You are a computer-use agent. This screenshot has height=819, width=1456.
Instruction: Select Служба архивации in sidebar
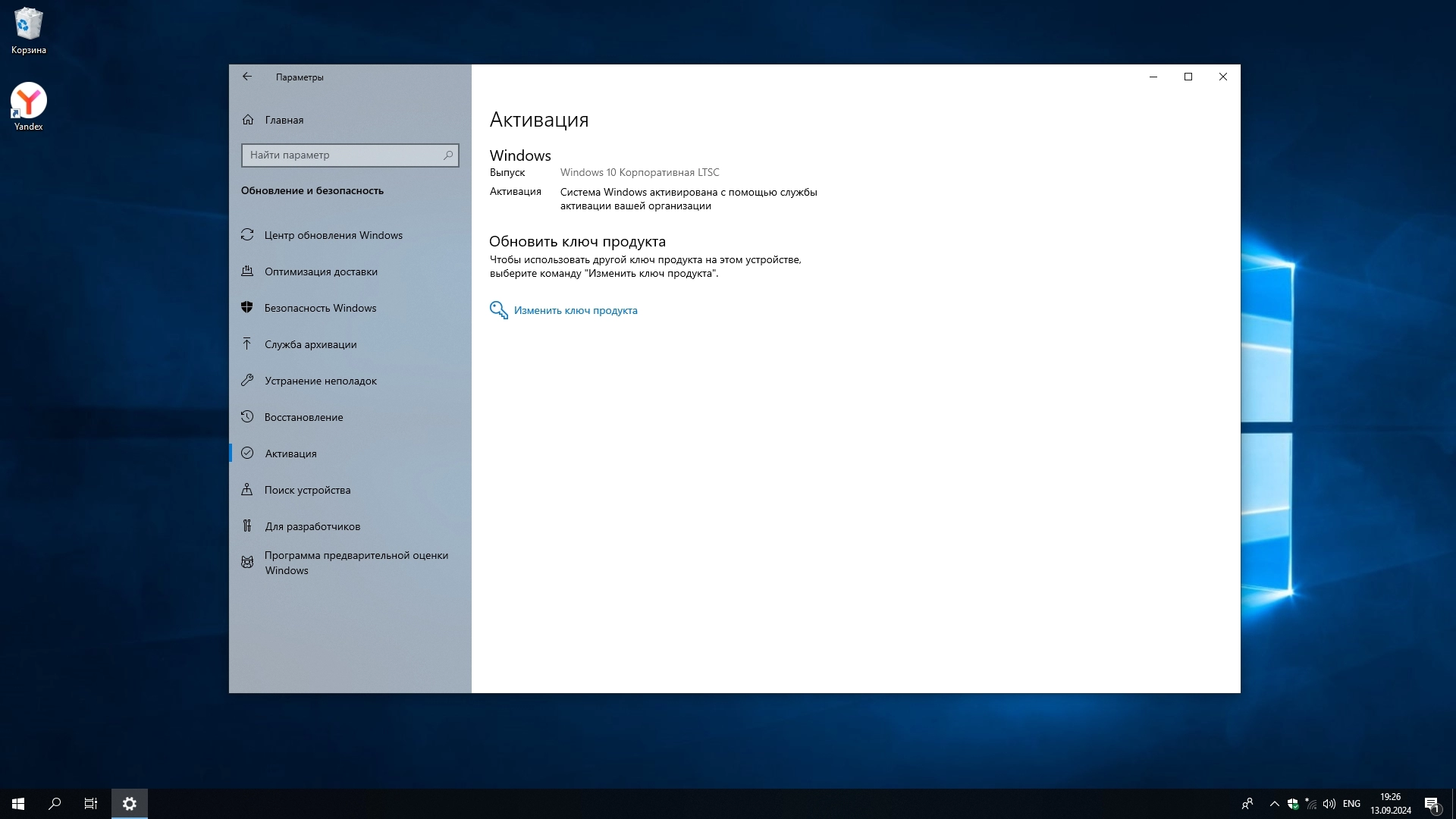click(x=310, y=344)
